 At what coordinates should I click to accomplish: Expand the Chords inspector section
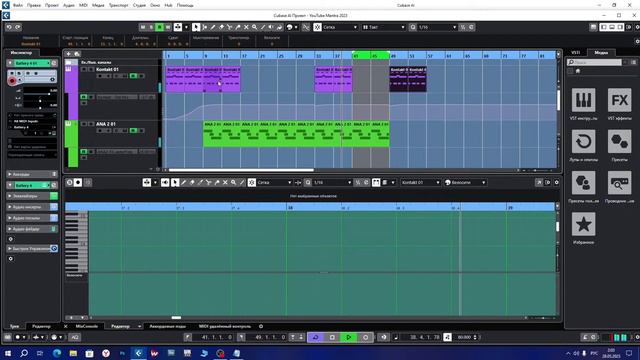pyautogui.click(x=32, y=174)
